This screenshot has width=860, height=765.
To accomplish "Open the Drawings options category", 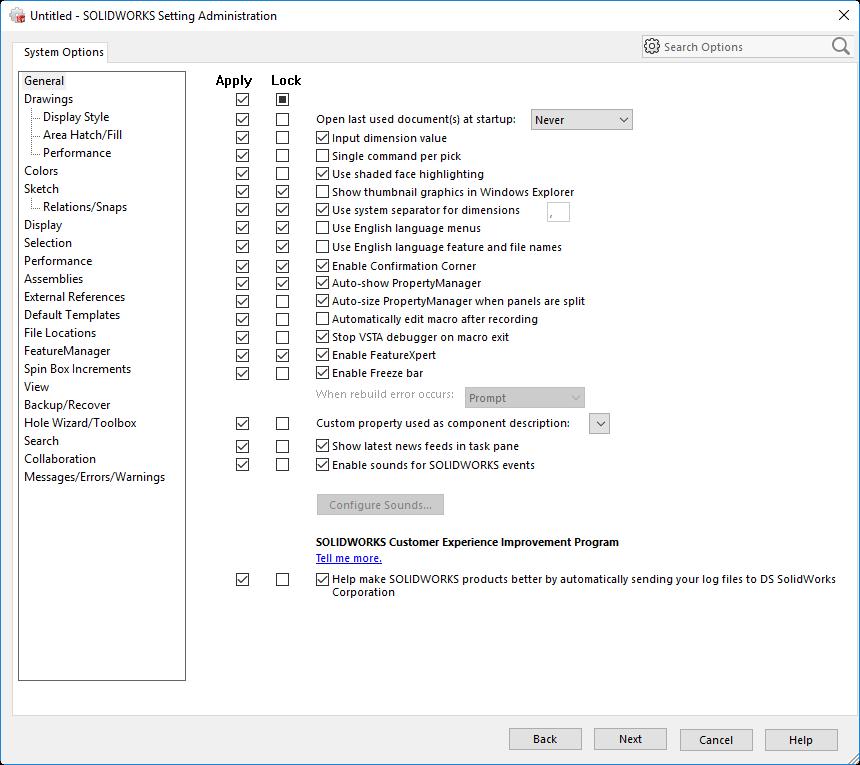I will [x=48, y=99].
